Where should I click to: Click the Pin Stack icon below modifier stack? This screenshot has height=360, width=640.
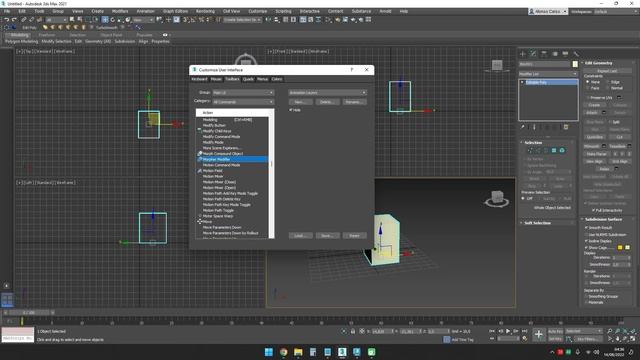[x=522, y=127]
